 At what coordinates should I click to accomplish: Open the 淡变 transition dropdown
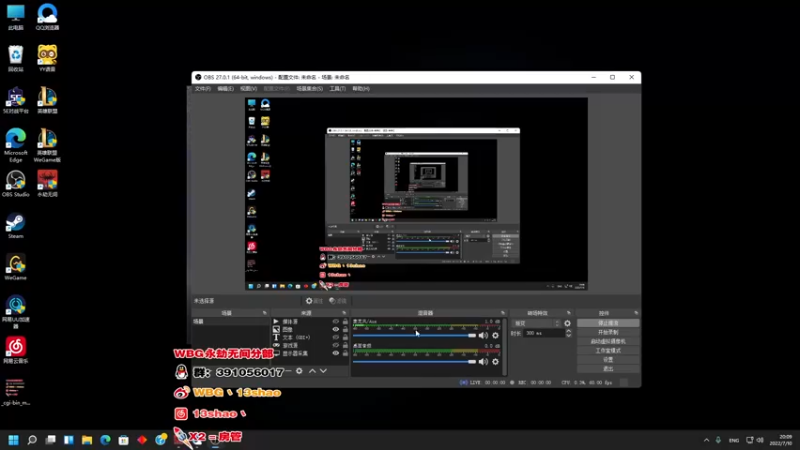pos(536,323)
